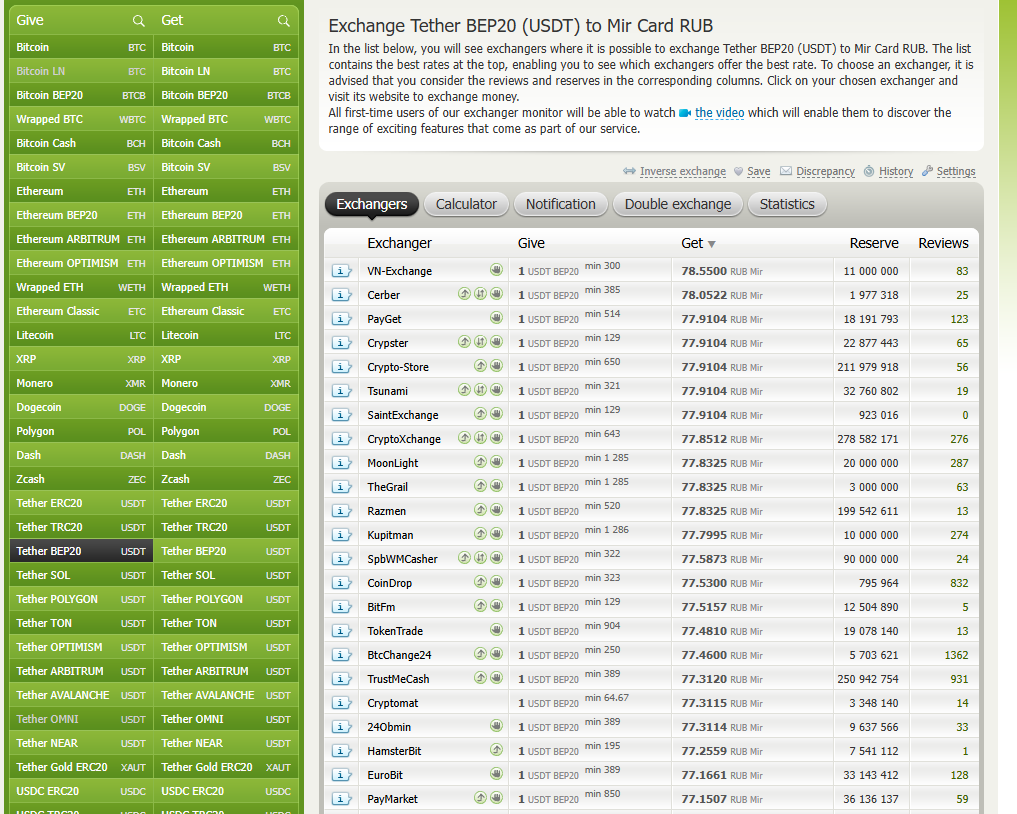Click the 832 reviews count for CoinDrop
This screenshot has height=814, width=1017.
959,583
